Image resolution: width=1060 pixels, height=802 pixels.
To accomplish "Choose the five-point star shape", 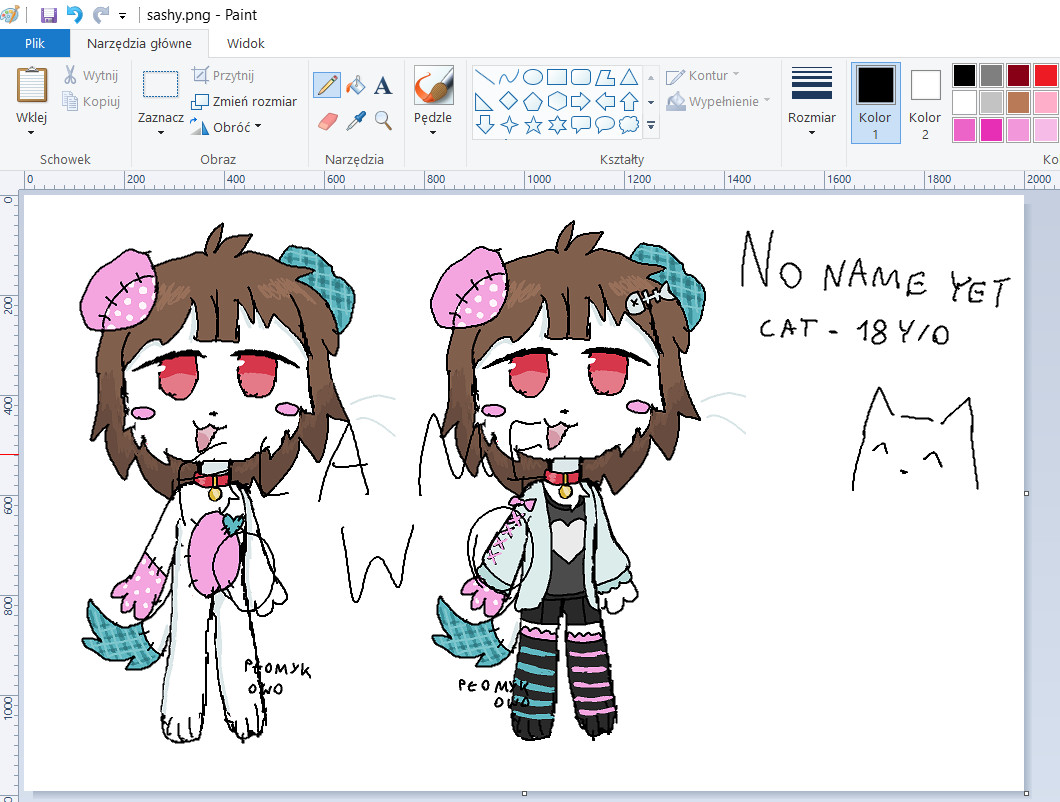I will pos(533,125).
